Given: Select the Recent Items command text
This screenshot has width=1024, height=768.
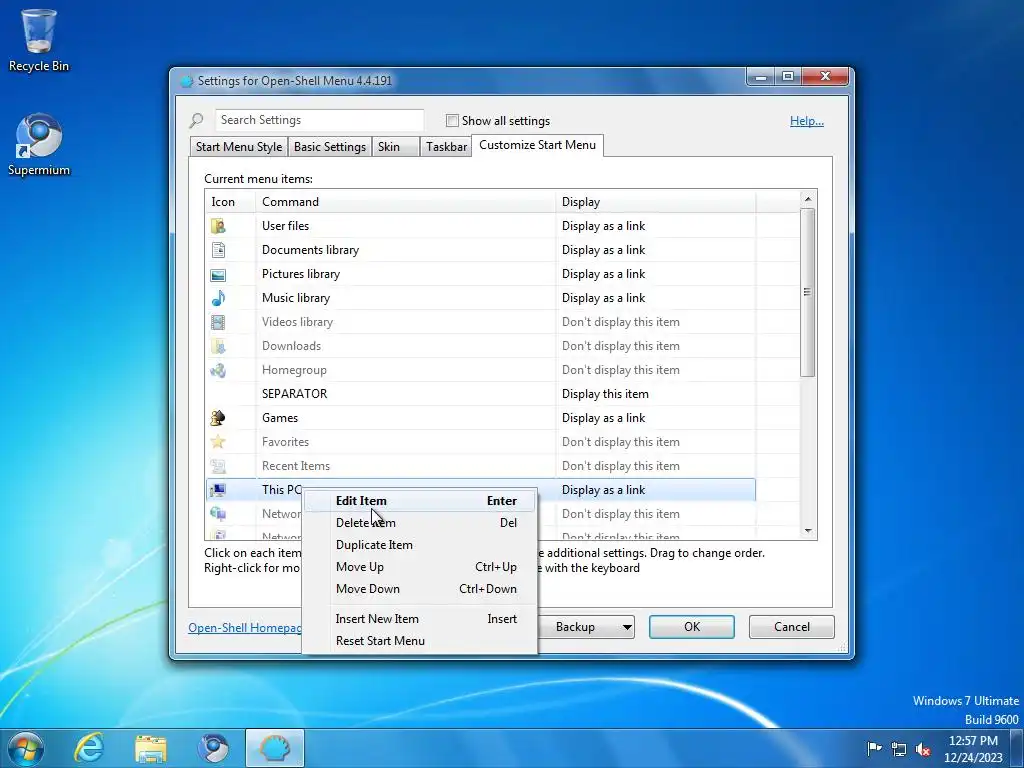Looking at the screenshot, I should coord(296,466).
